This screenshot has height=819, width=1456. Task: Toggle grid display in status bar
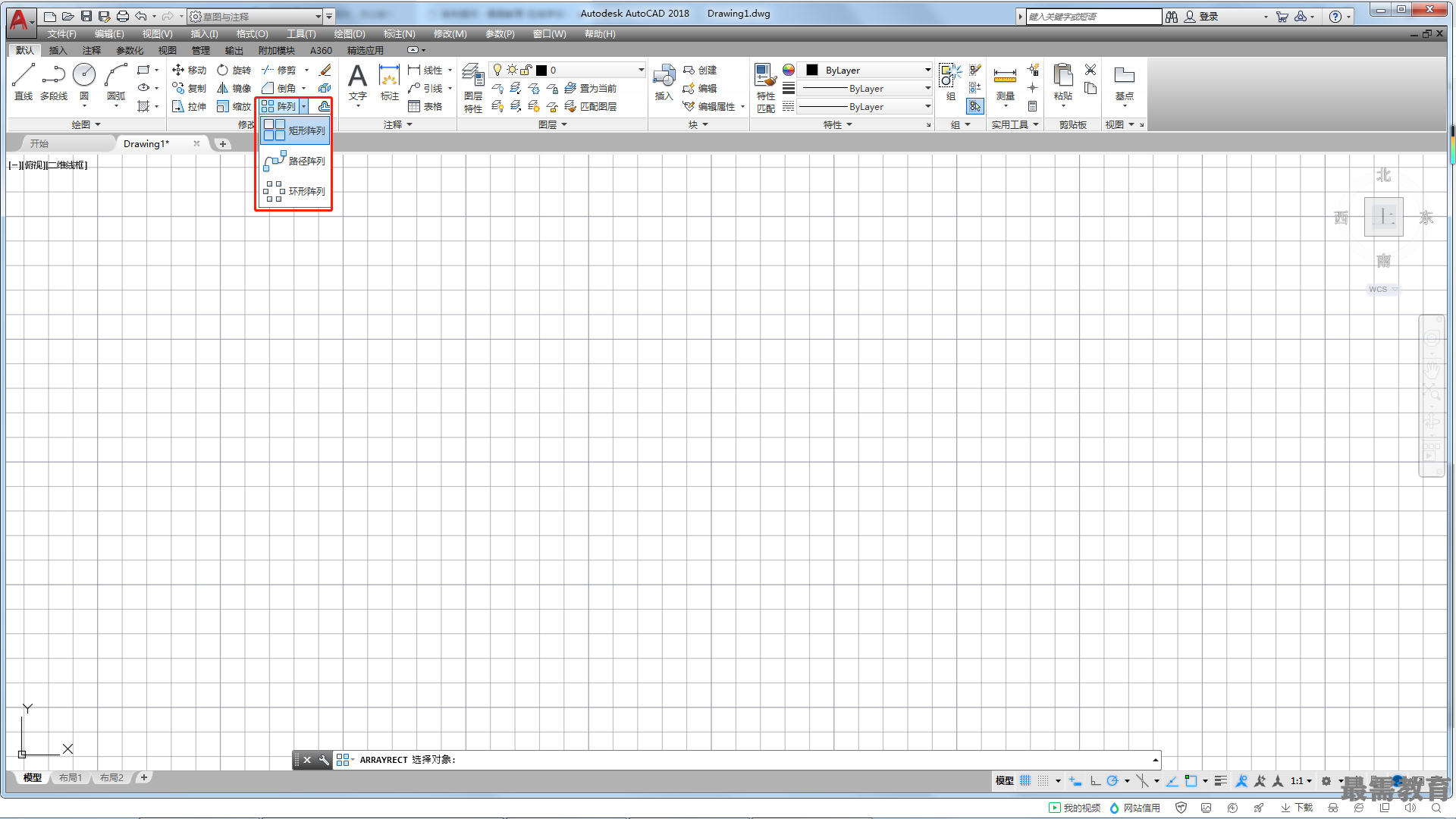coord(1025,780)
